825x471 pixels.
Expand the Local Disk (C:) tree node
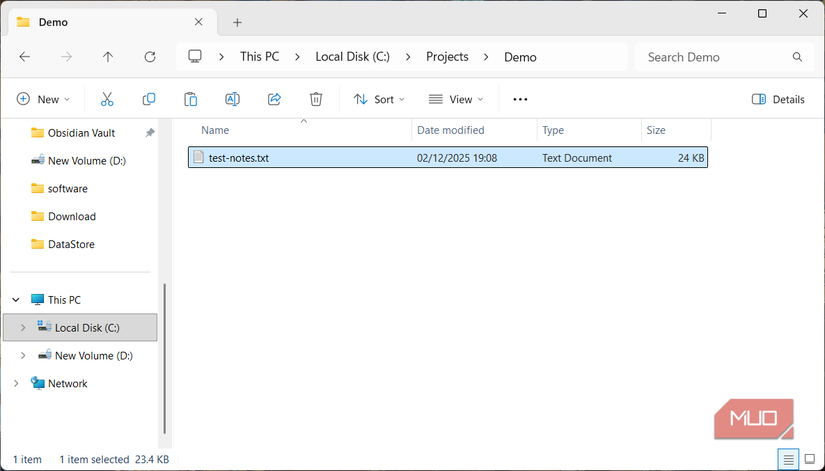[23, 327]
